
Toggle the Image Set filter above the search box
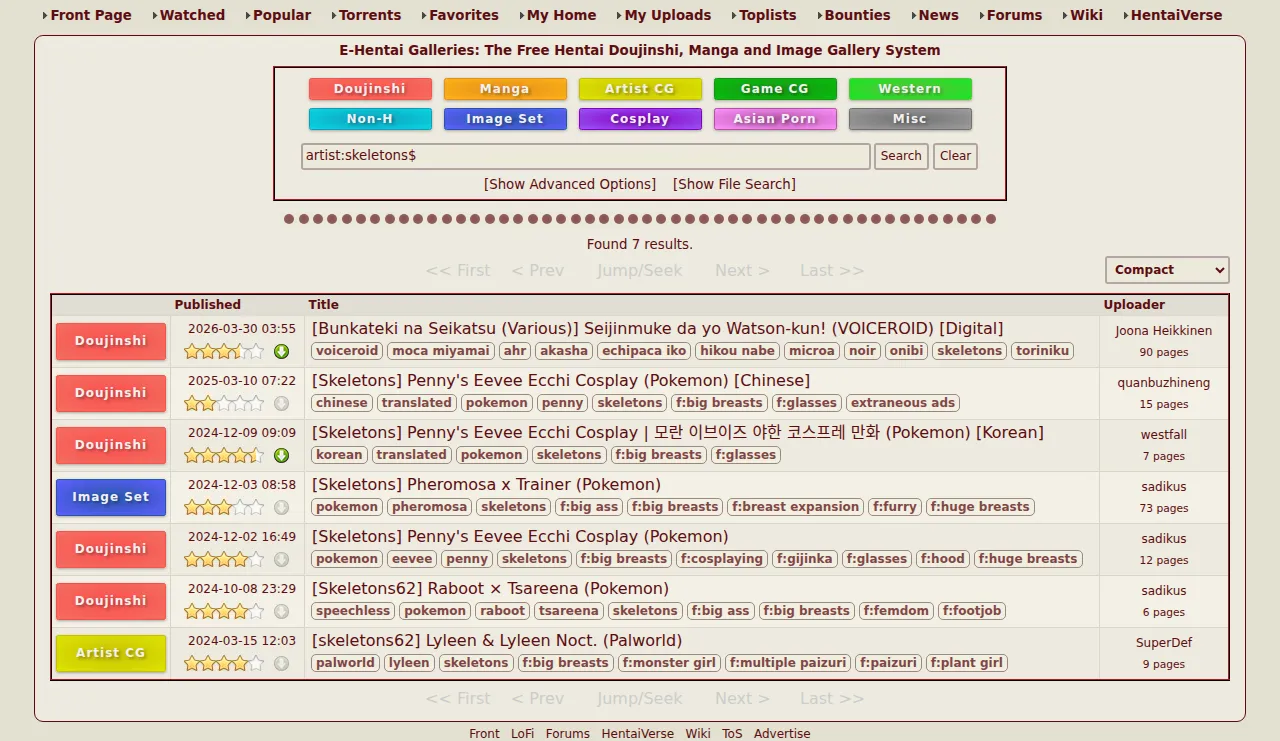pos(505,119)
